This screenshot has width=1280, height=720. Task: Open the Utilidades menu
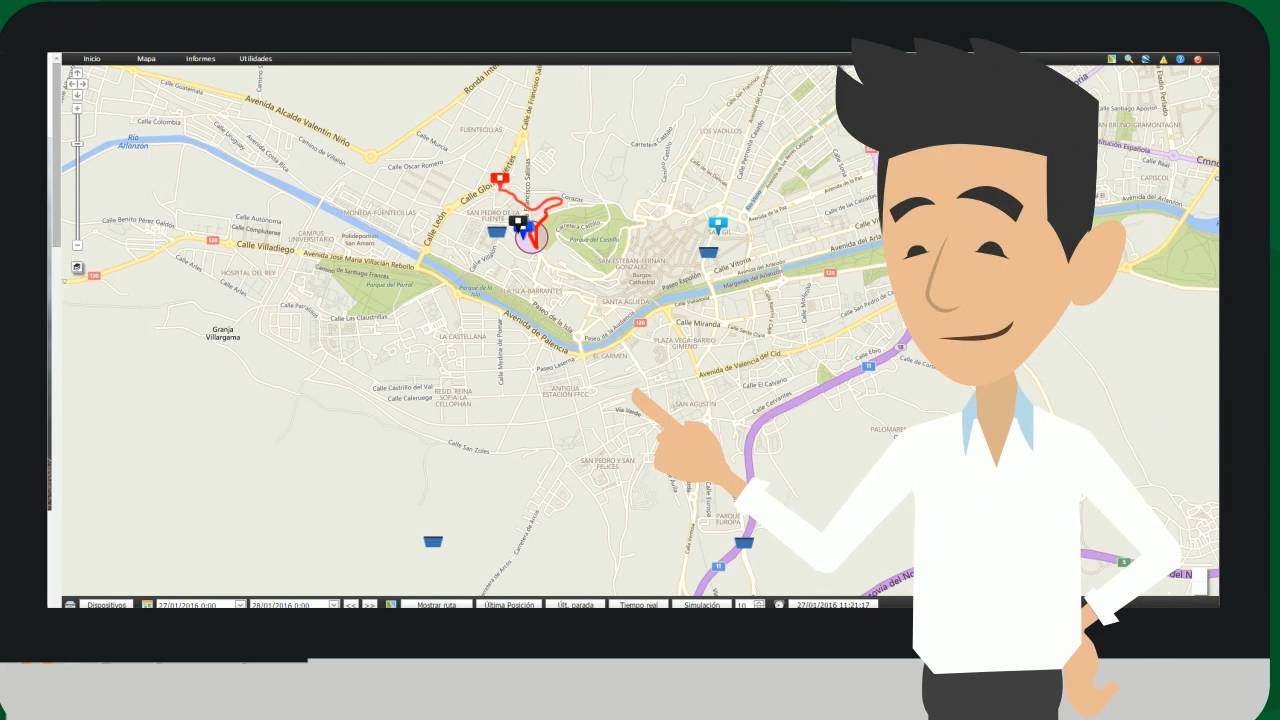coord(255,59)
